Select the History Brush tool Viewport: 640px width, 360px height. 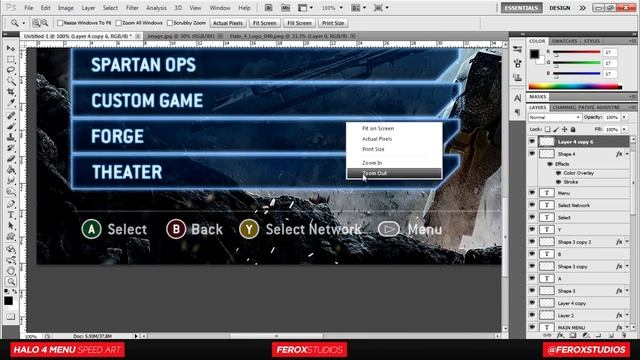point(11,148)
